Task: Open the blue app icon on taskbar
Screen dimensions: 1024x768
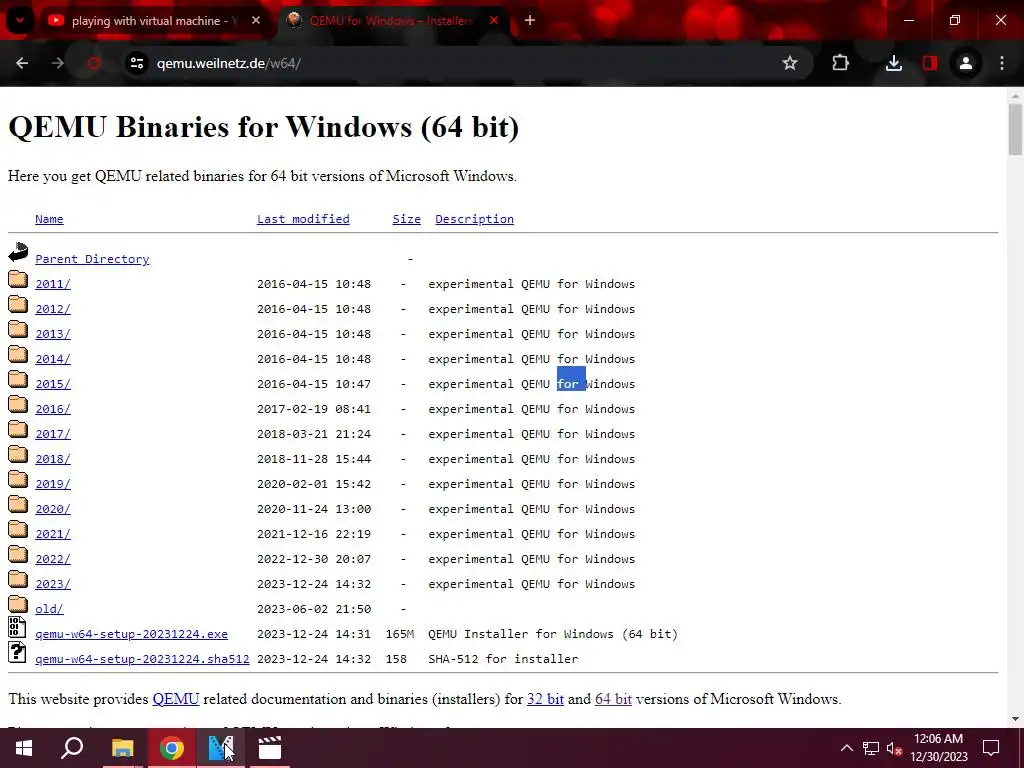Action: [x=221, y=748]
